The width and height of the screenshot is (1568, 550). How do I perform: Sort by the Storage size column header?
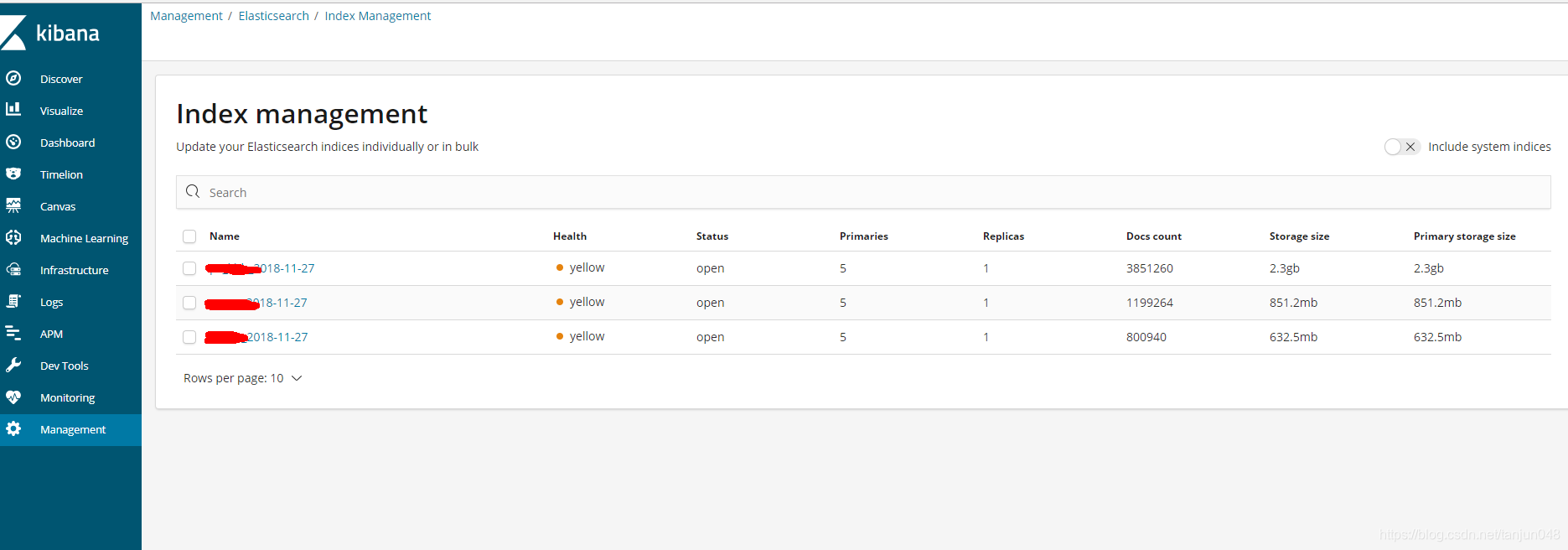tap(1299, 236)
